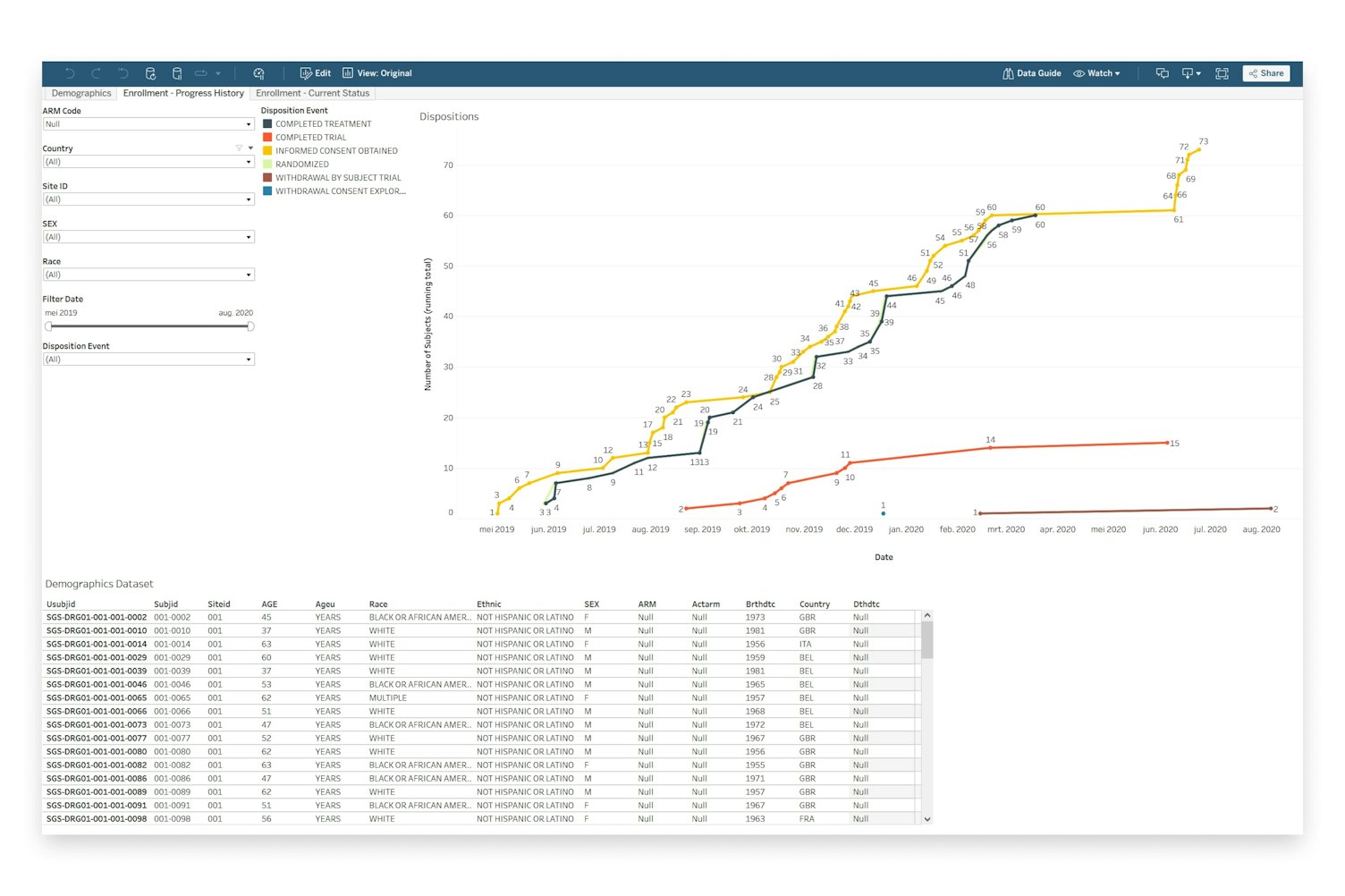
Task: Click the right handle of the Filter Date slider
Action: (x=250, y=326)
